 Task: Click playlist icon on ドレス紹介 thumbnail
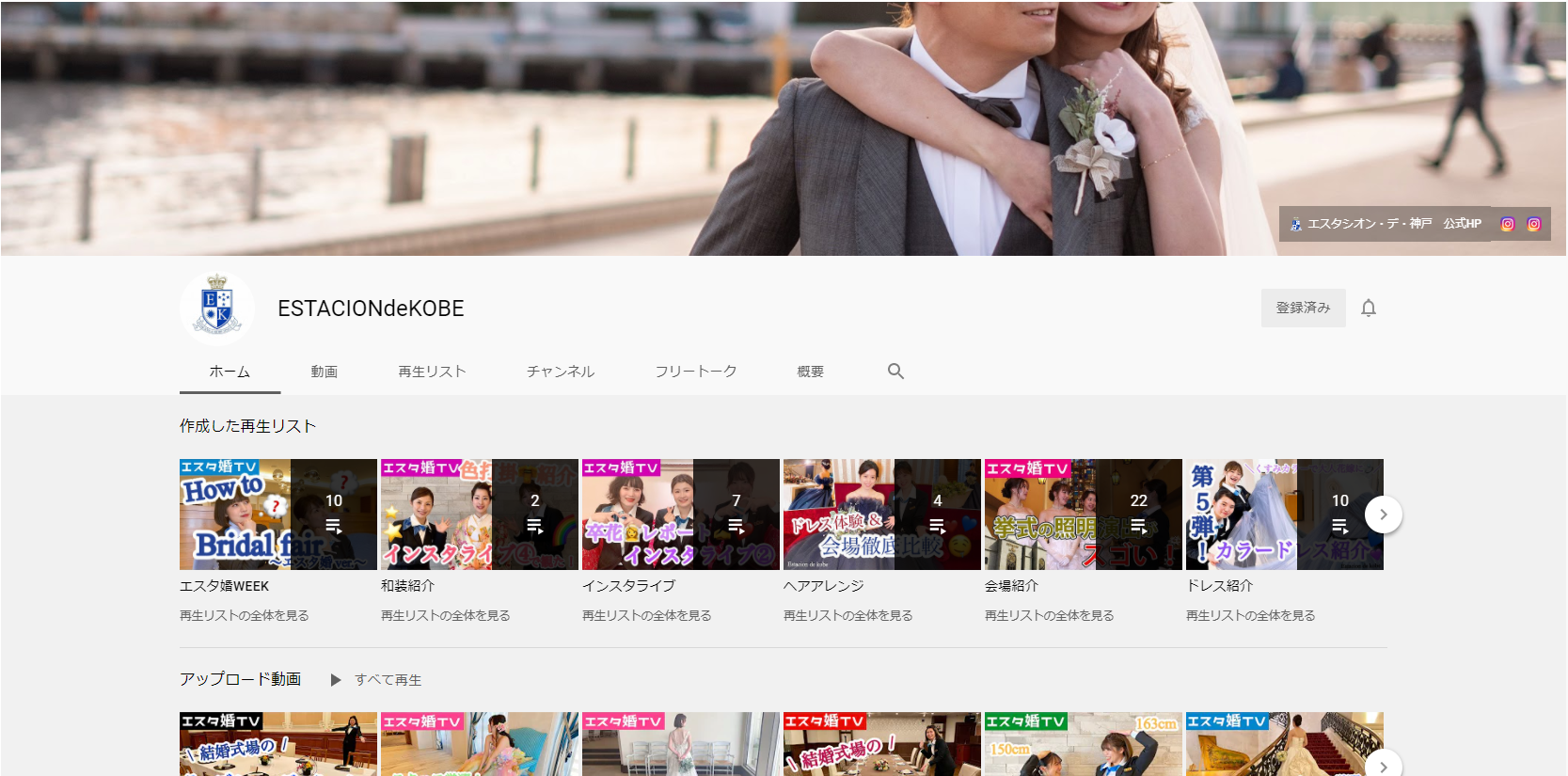point(1340,527)
